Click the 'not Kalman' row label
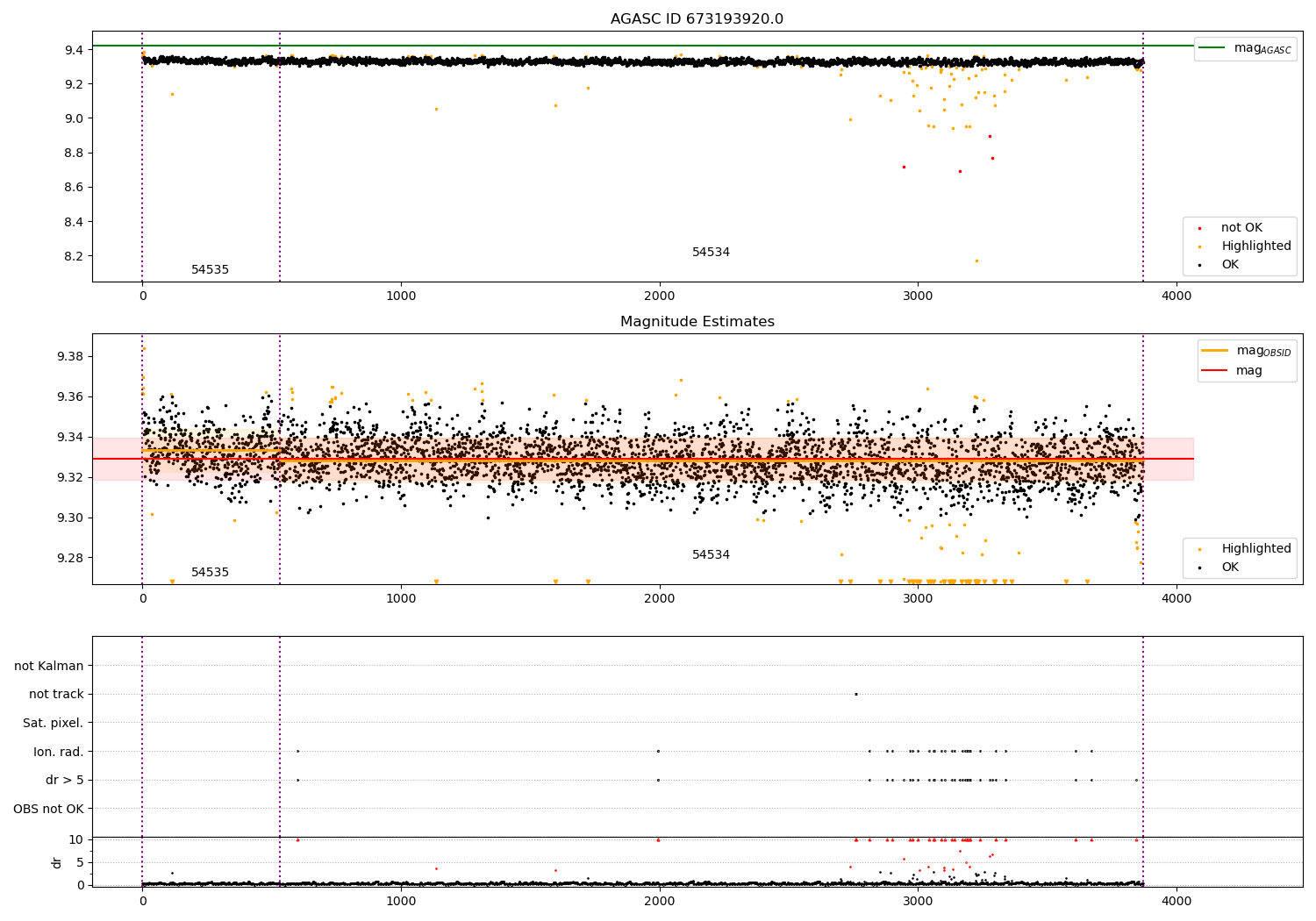The height and width of the screenshot is (921, 1316). pyautogui.click(x=49, y=667)
